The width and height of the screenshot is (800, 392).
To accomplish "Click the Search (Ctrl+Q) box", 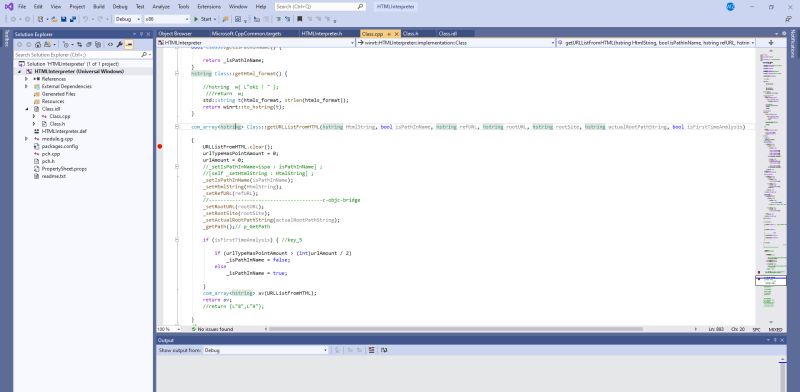I will [x=320, y=7].
